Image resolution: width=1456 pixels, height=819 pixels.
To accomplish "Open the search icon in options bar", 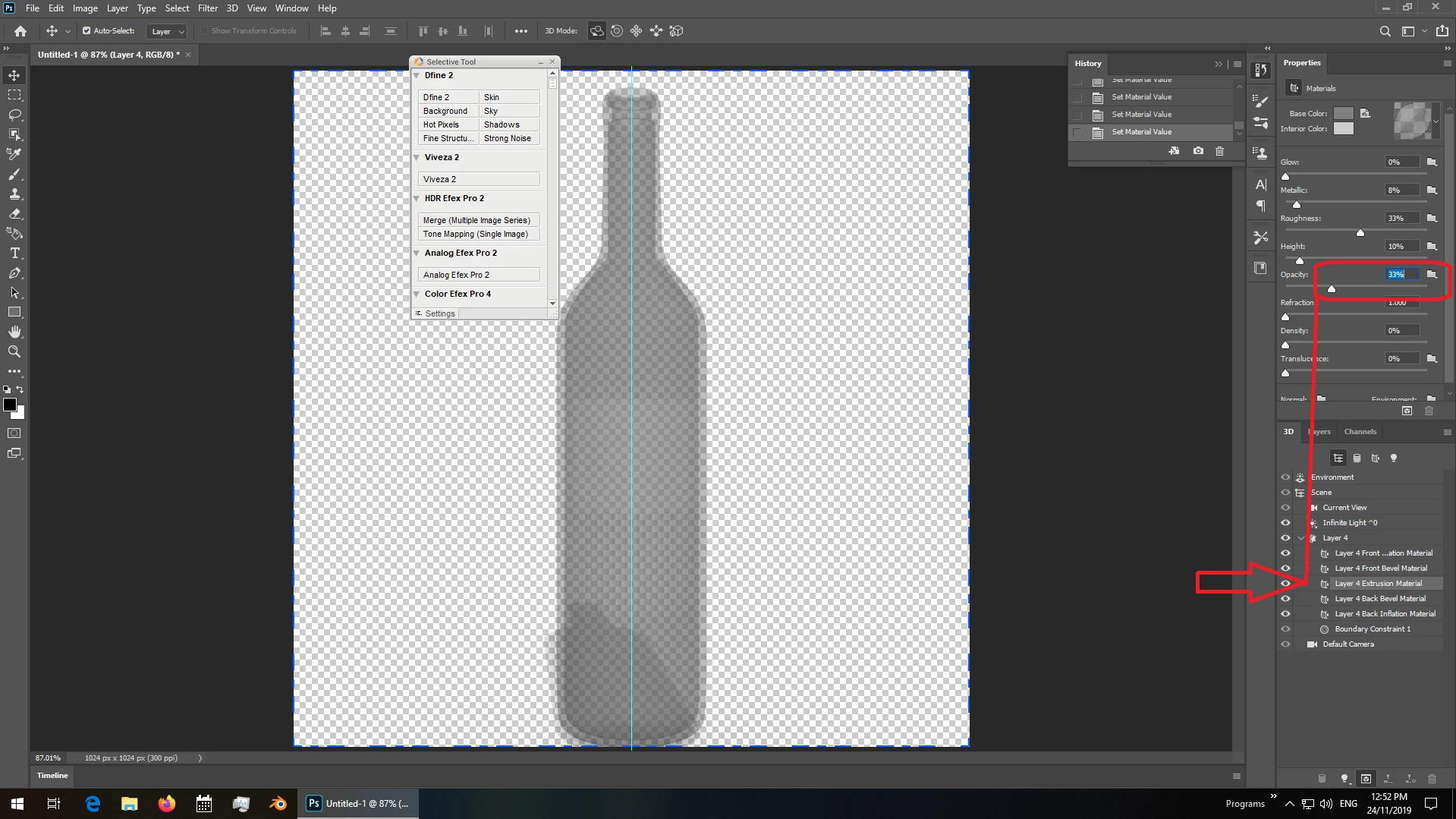I will click(1385, 31).
